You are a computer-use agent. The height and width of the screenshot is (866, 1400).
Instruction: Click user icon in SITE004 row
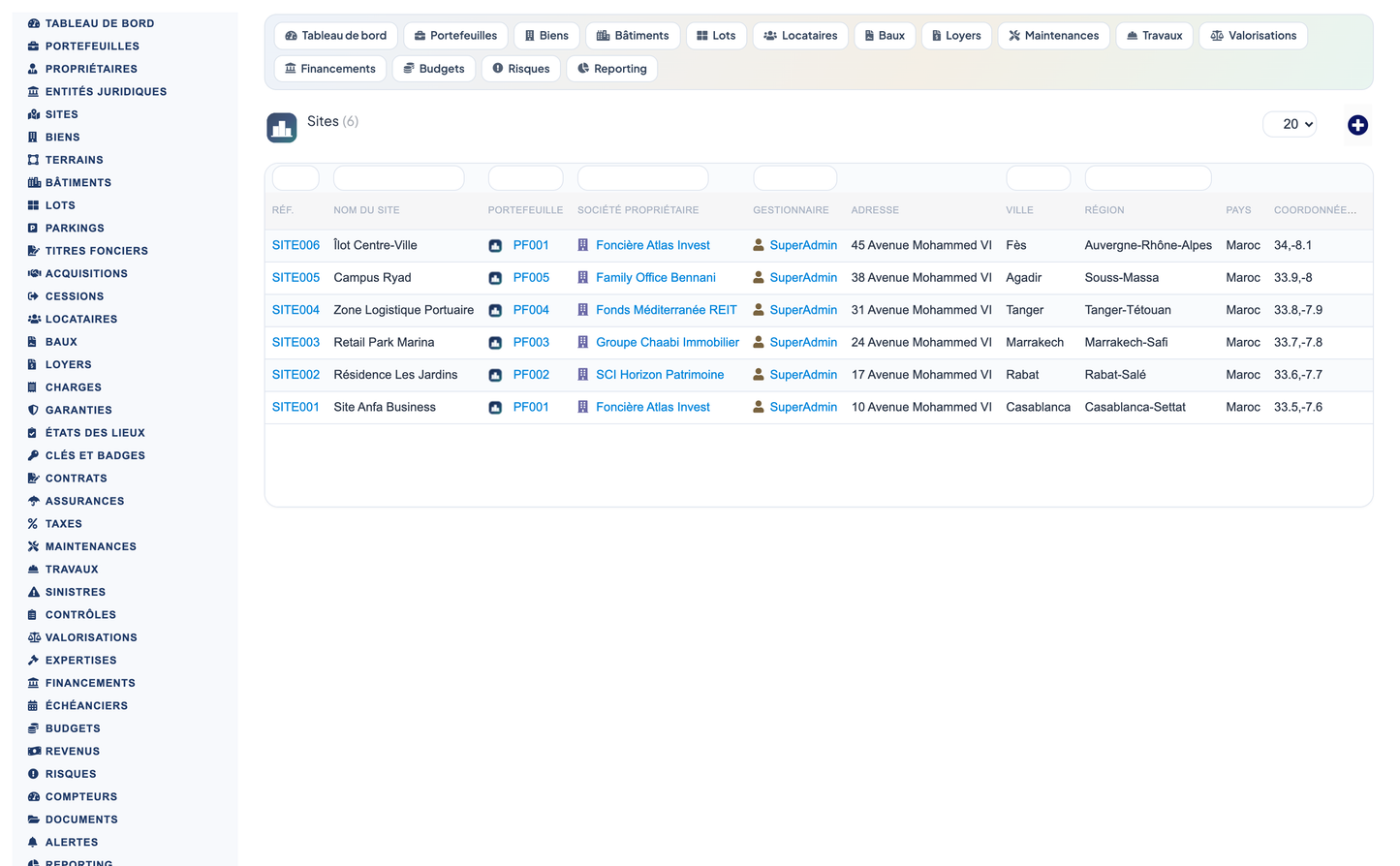(759, 310)
